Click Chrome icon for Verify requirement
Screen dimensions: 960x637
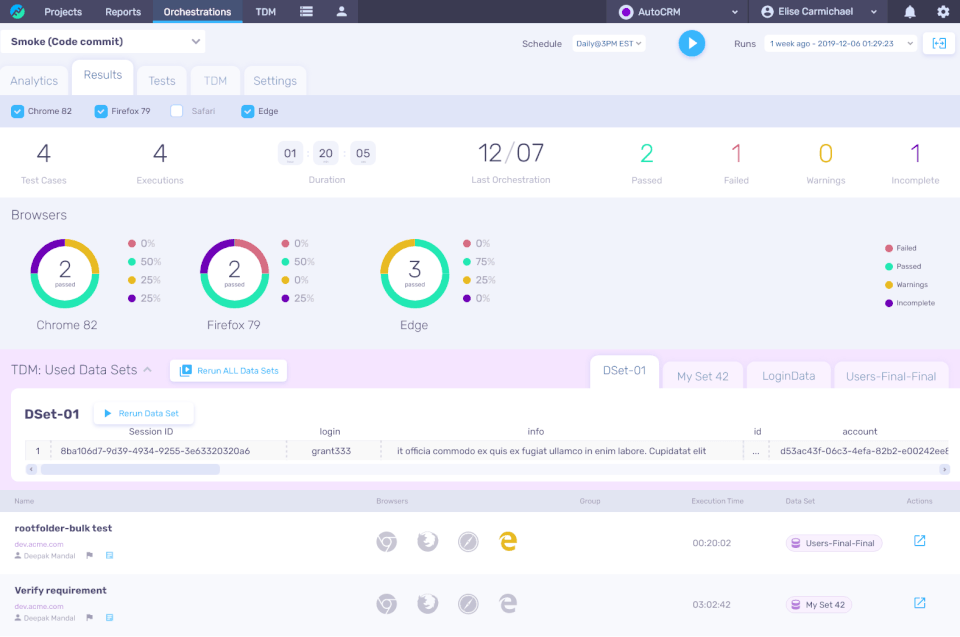click(x=386, y=605)
